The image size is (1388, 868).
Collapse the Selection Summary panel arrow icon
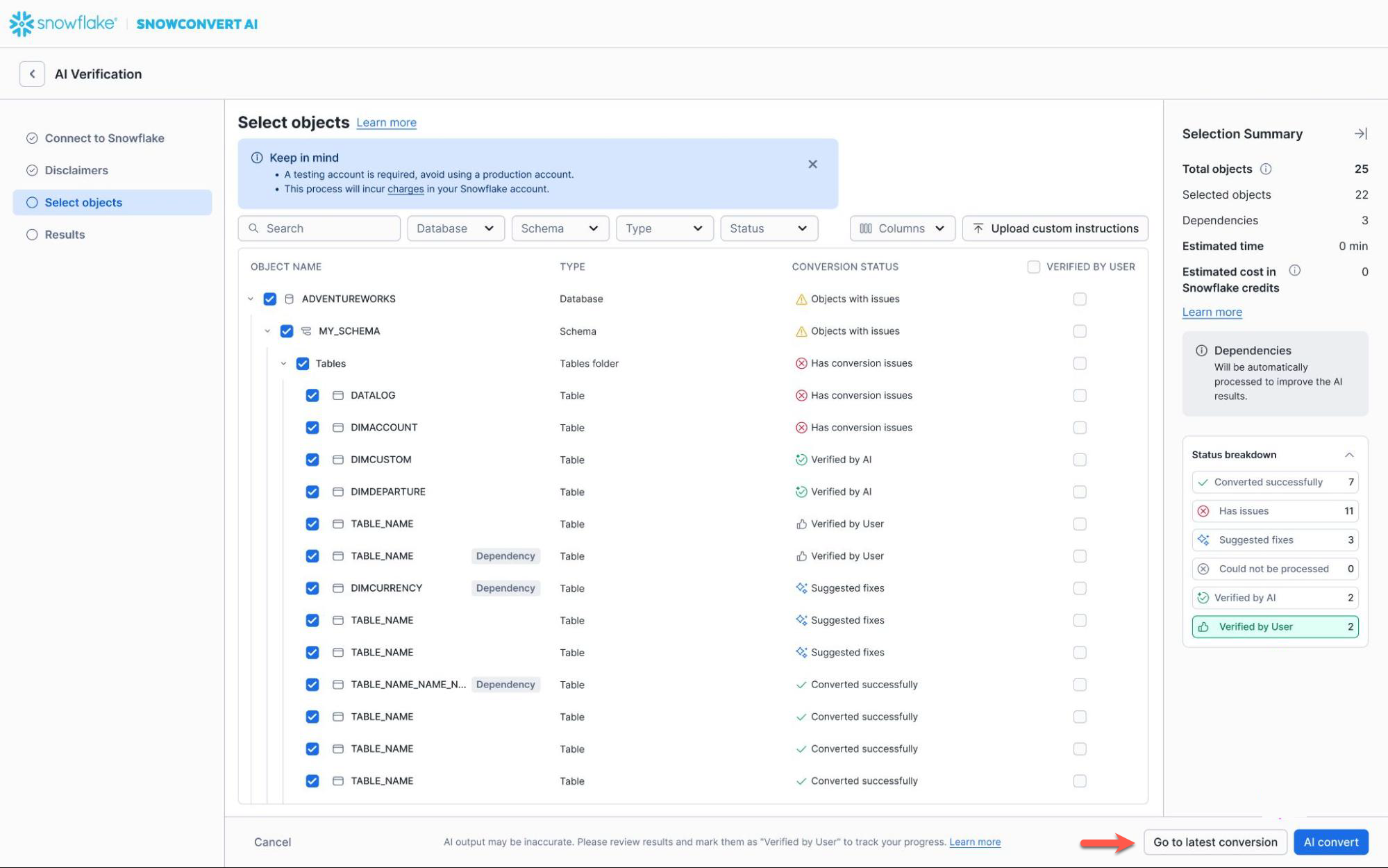(1360, 134)
